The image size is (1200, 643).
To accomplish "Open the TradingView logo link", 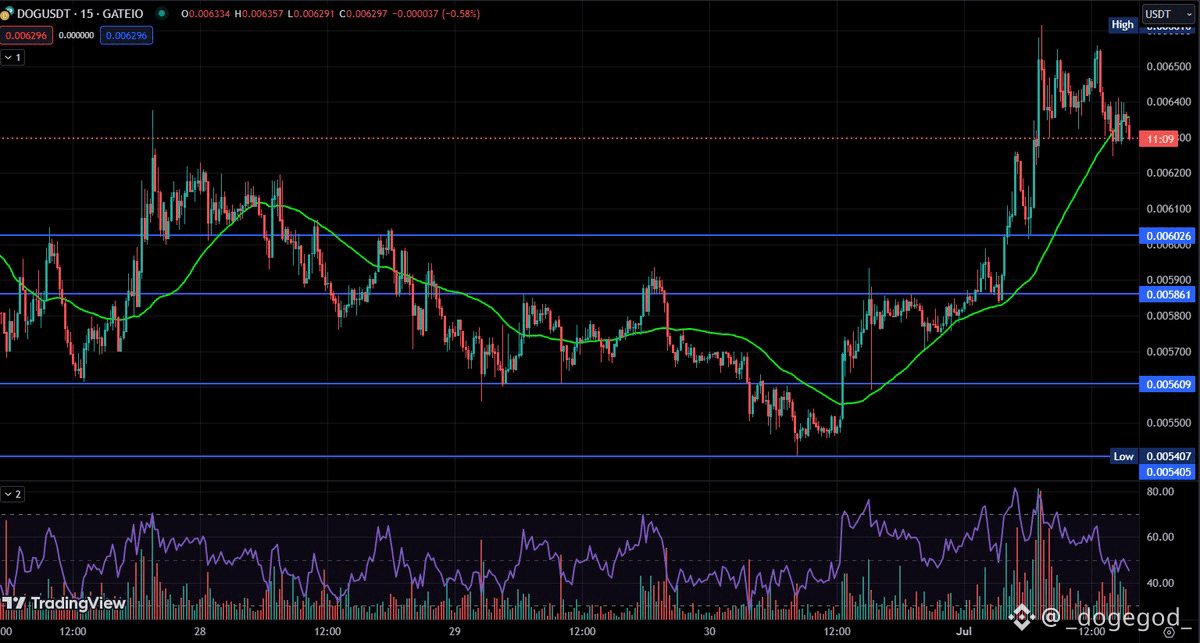I will click(x=63, y=603).
